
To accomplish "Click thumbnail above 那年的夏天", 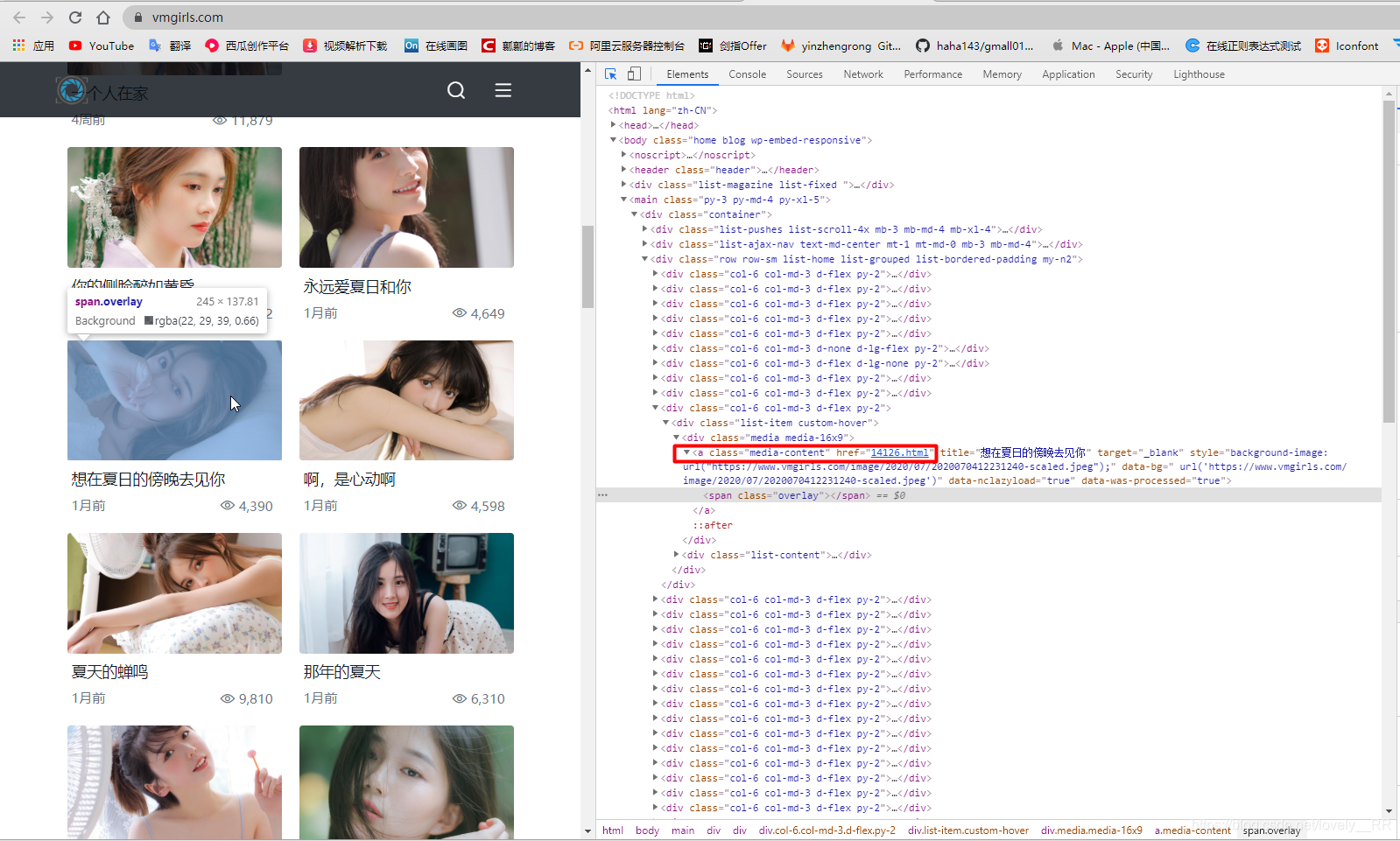I will tap(406, 592).
